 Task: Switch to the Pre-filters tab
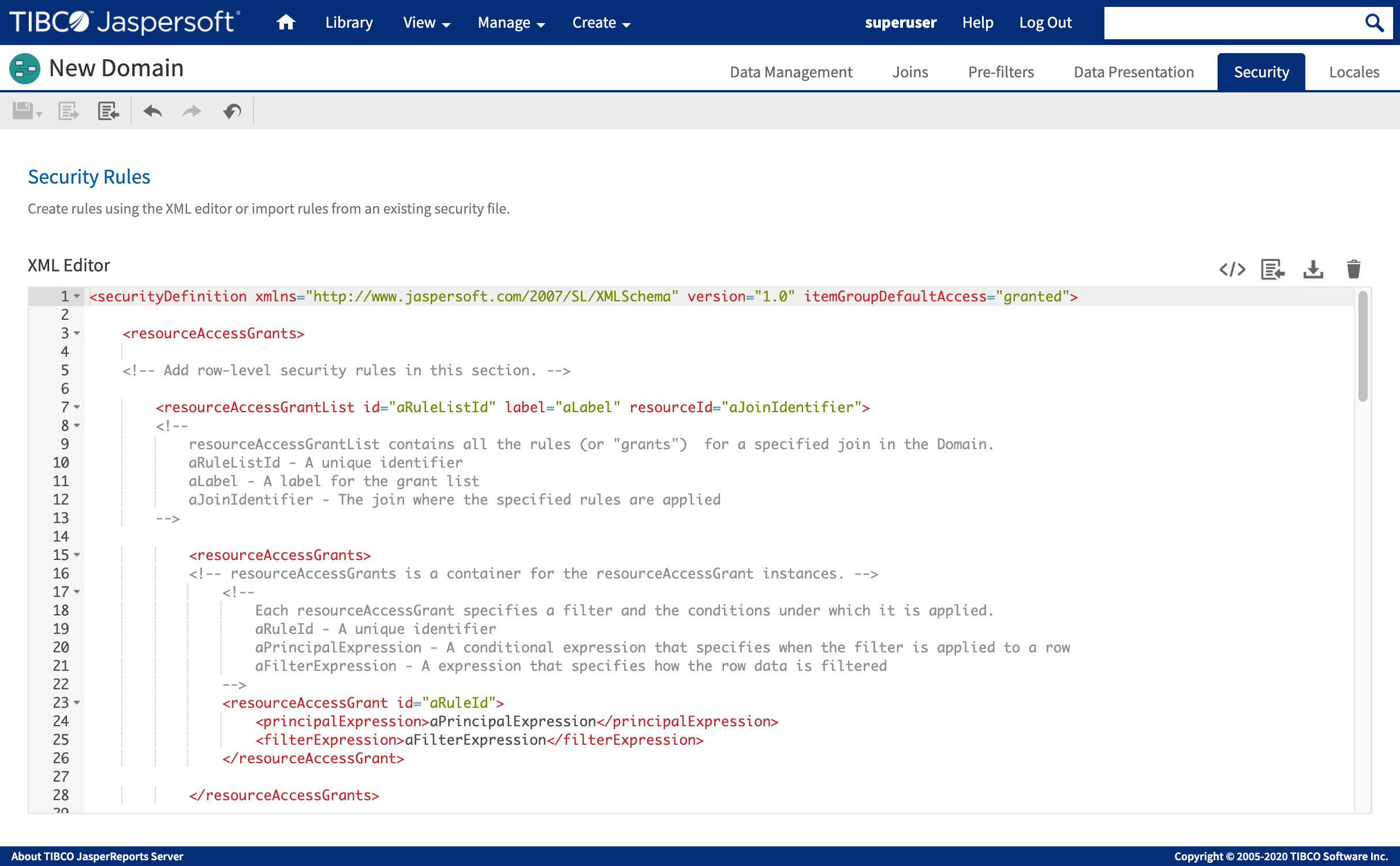click(1001, 72)
